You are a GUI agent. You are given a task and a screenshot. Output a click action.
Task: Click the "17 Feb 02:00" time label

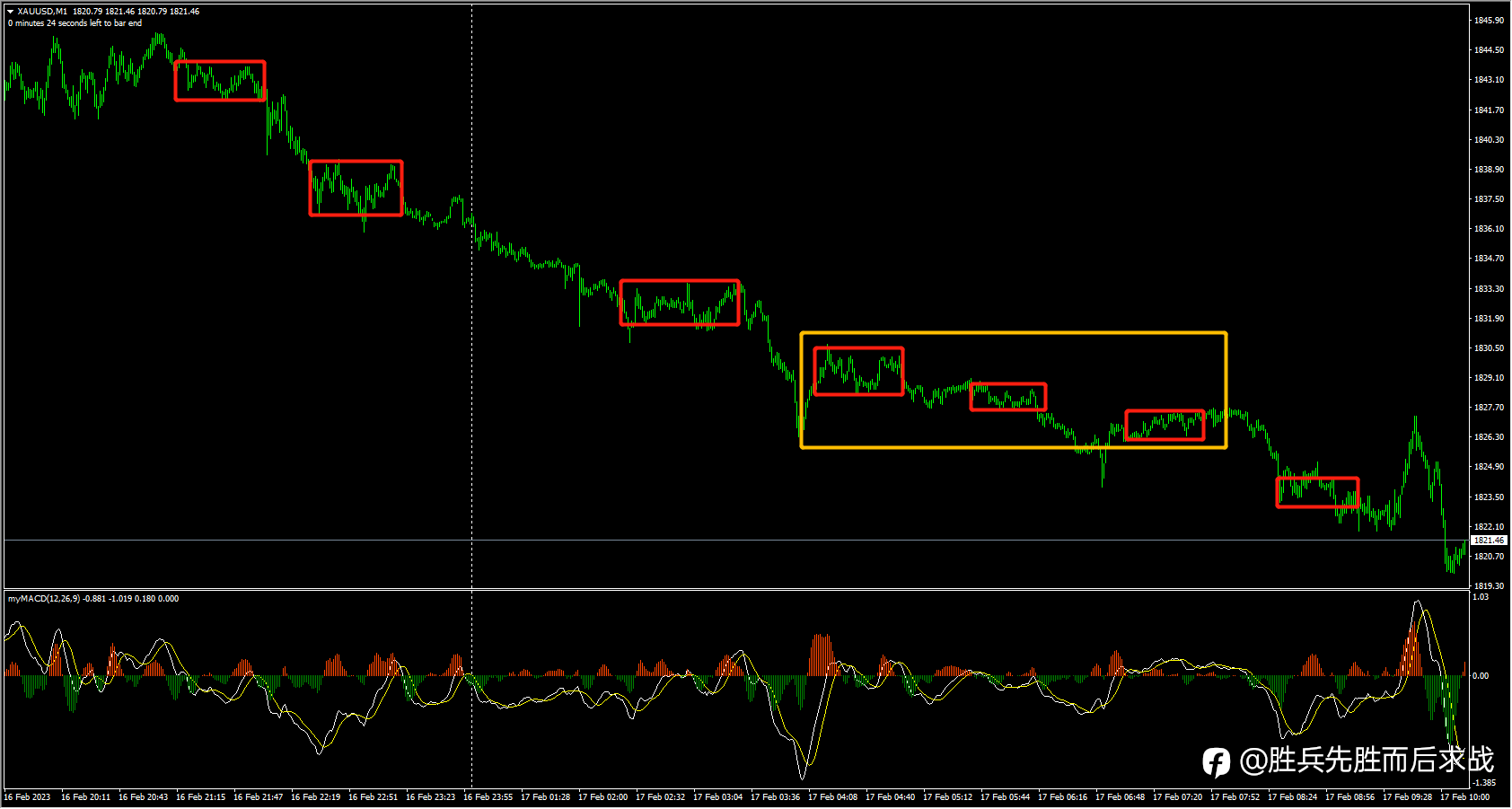602,797
